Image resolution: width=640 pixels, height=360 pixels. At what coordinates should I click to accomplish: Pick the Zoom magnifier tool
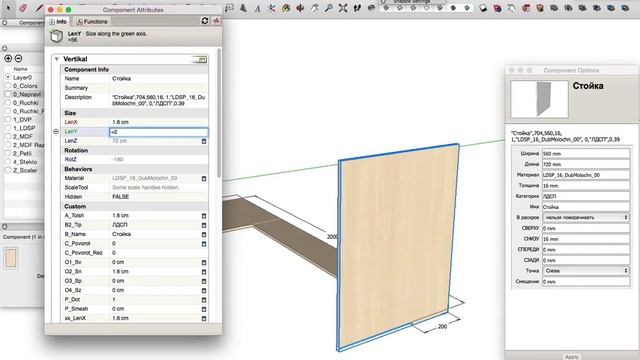click(329, 8)
